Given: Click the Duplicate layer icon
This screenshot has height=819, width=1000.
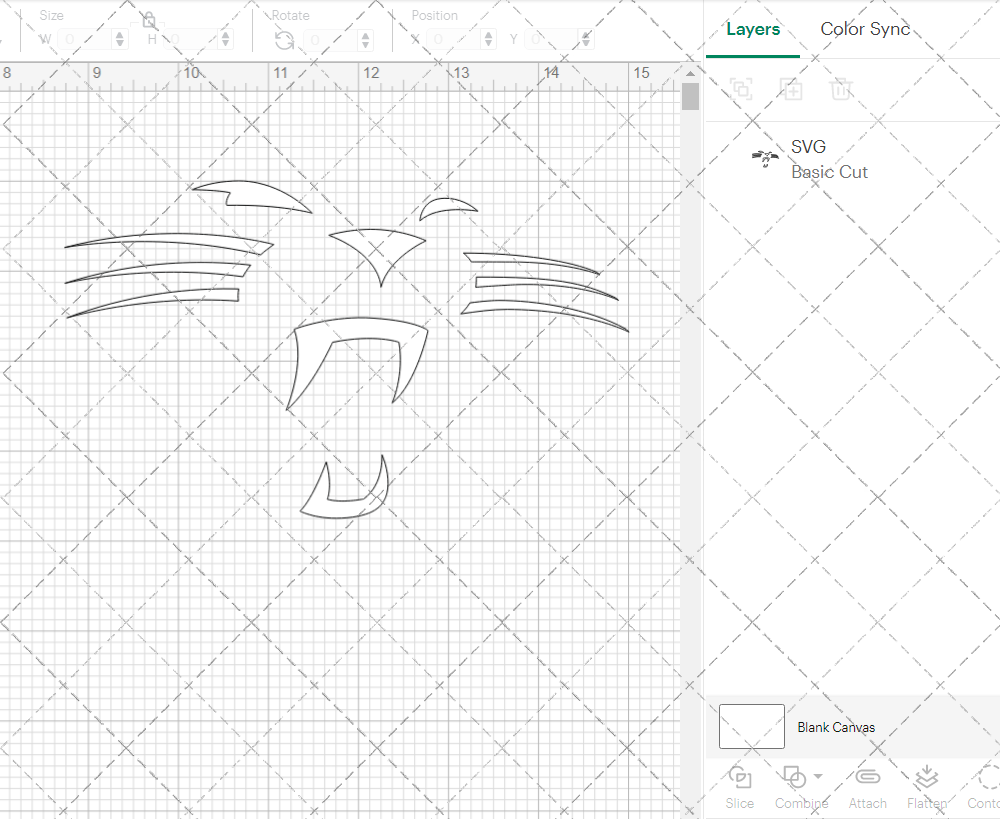Looking at the screenshot, I should coord(791,89).
